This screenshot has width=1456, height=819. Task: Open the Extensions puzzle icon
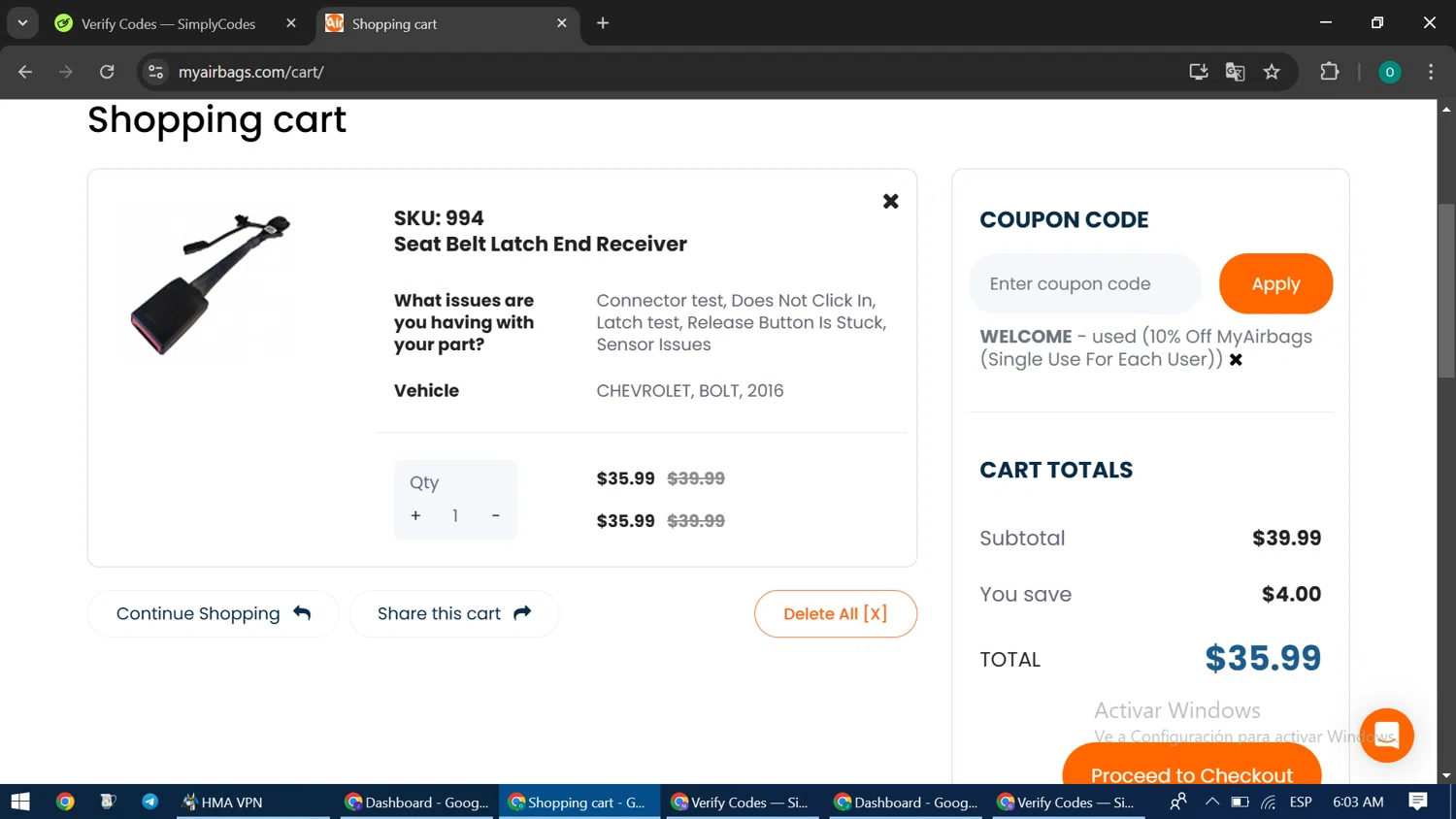[1329, 72]
